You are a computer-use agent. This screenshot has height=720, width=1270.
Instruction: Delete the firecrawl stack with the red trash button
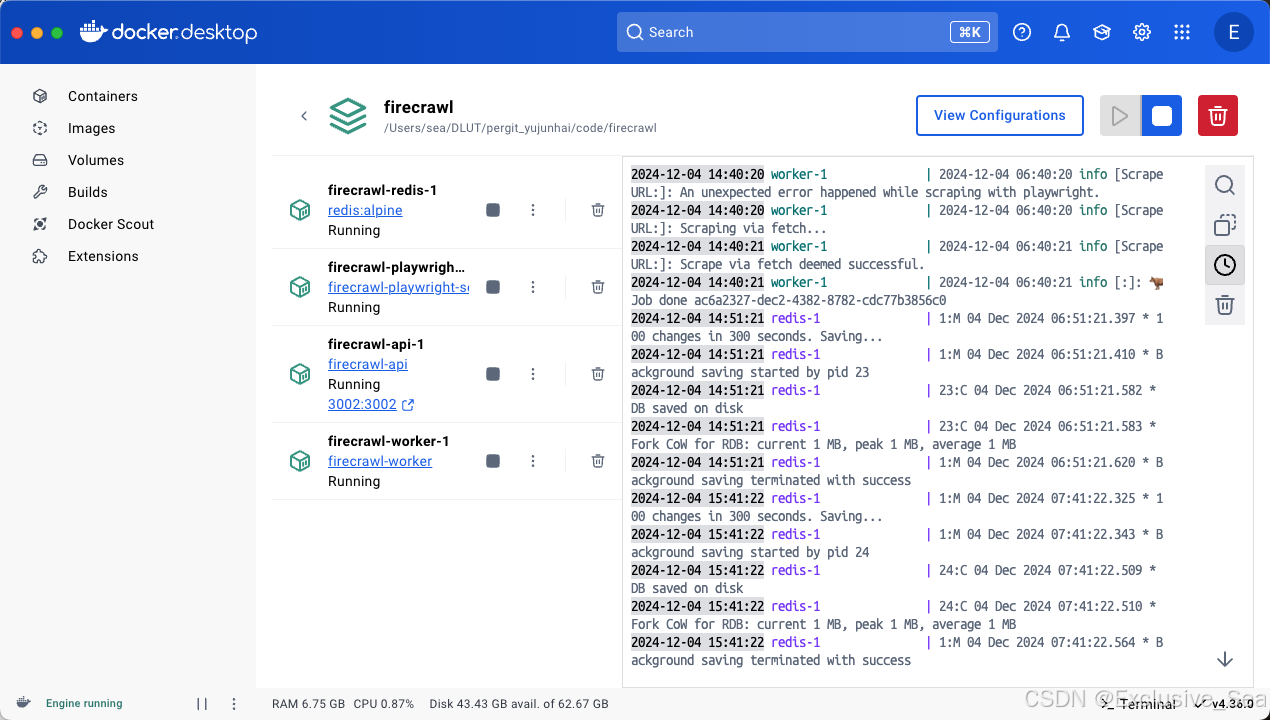point(1218,116)
